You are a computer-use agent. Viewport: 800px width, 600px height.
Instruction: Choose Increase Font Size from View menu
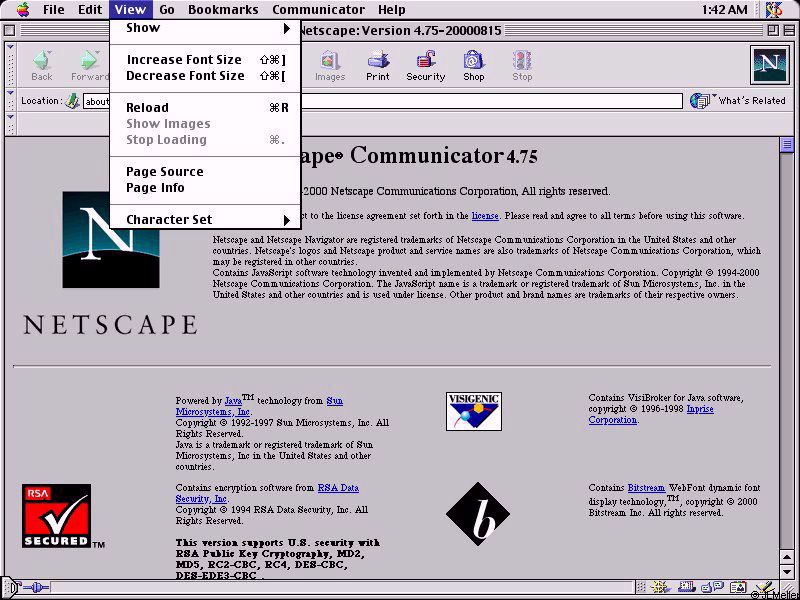coord(206,60)
